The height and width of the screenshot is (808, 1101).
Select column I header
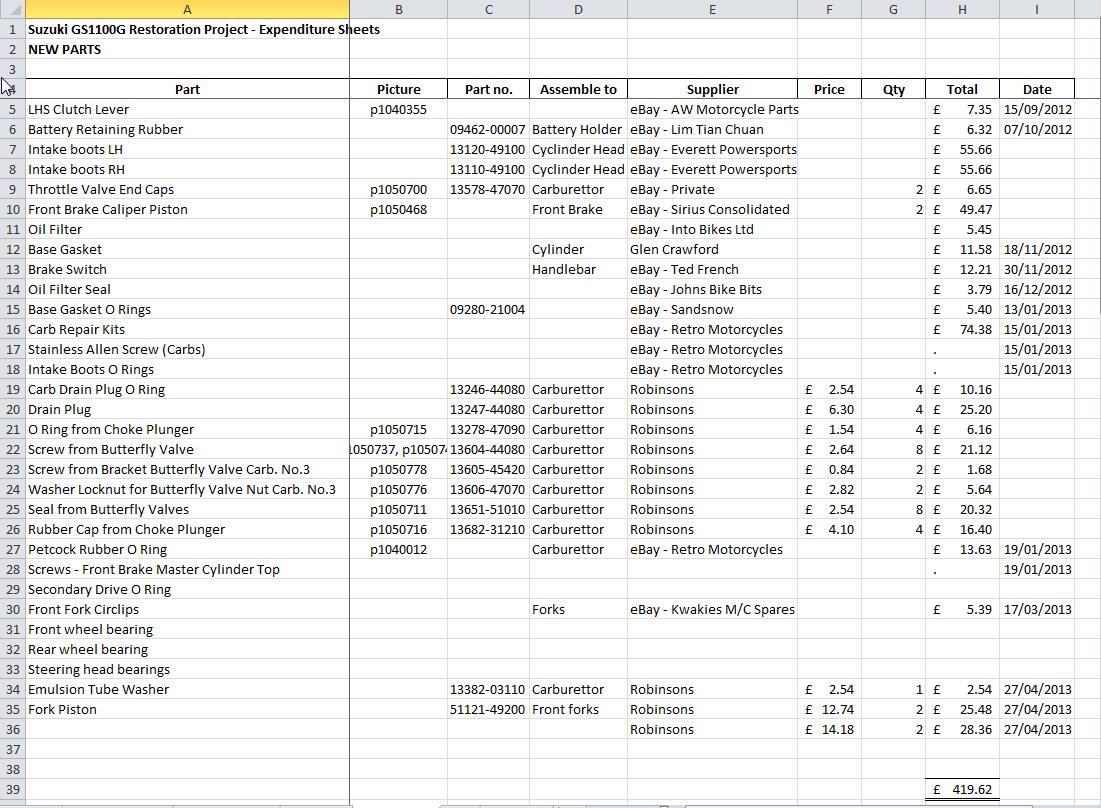[1036, 9]
